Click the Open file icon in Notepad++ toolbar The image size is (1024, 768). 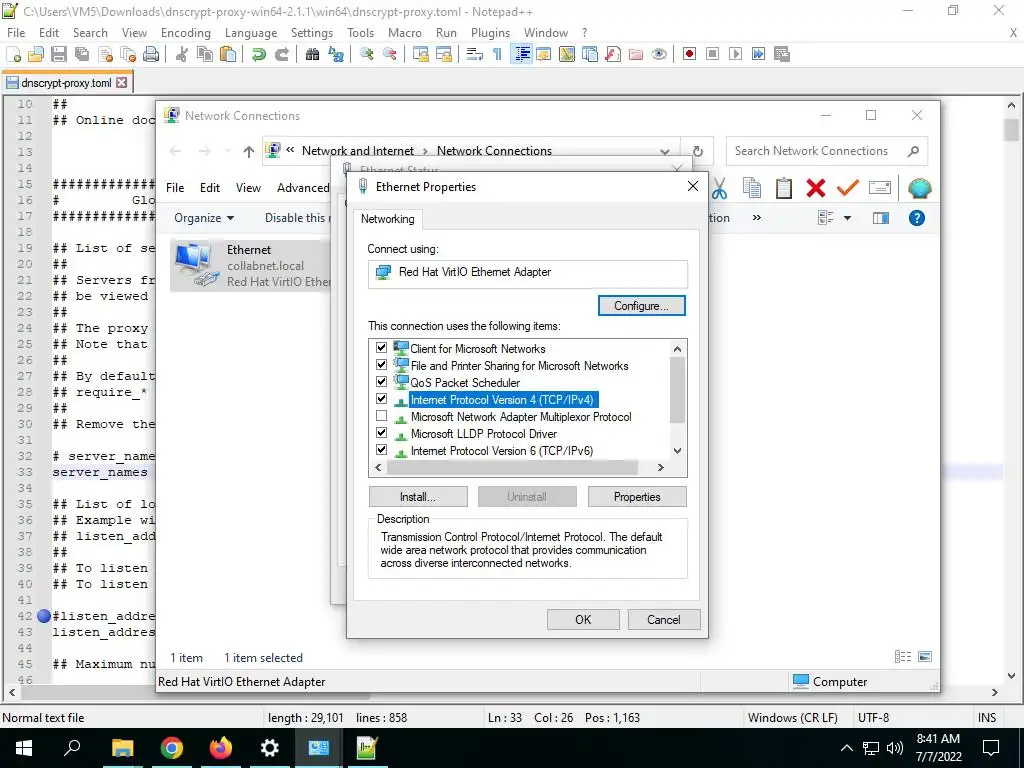click(36, 54)
